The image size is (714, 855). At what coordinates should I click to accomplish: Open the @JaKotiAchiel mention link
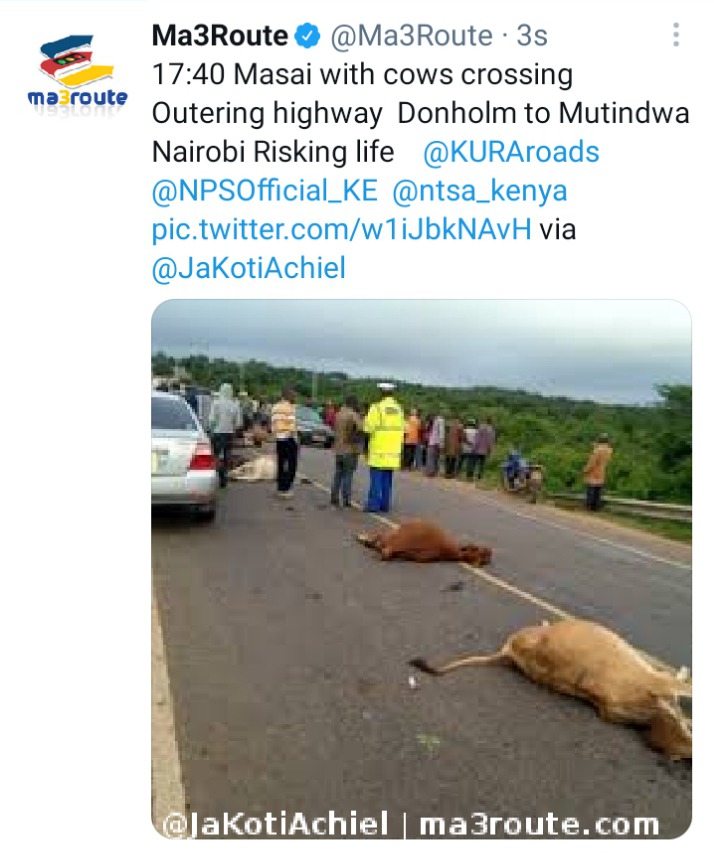coord(249,268)
